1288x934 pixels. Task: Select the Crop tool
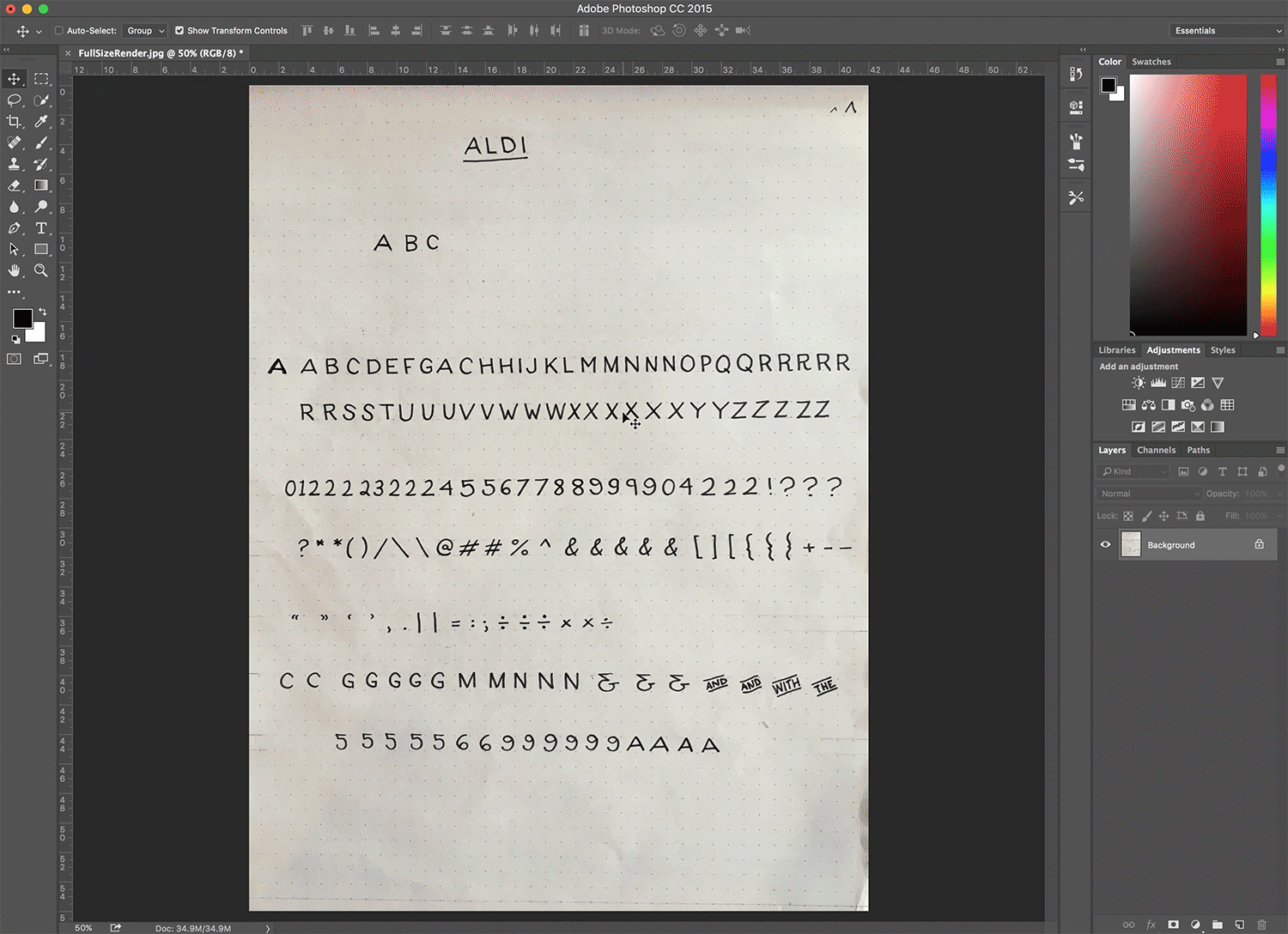pos(14,122)
